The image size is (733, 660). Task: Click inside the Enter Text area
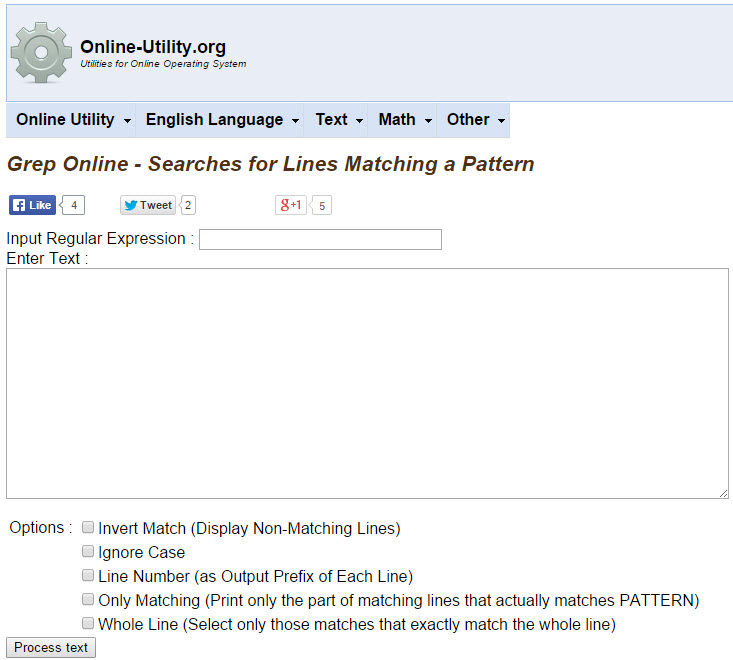[367, 383]
